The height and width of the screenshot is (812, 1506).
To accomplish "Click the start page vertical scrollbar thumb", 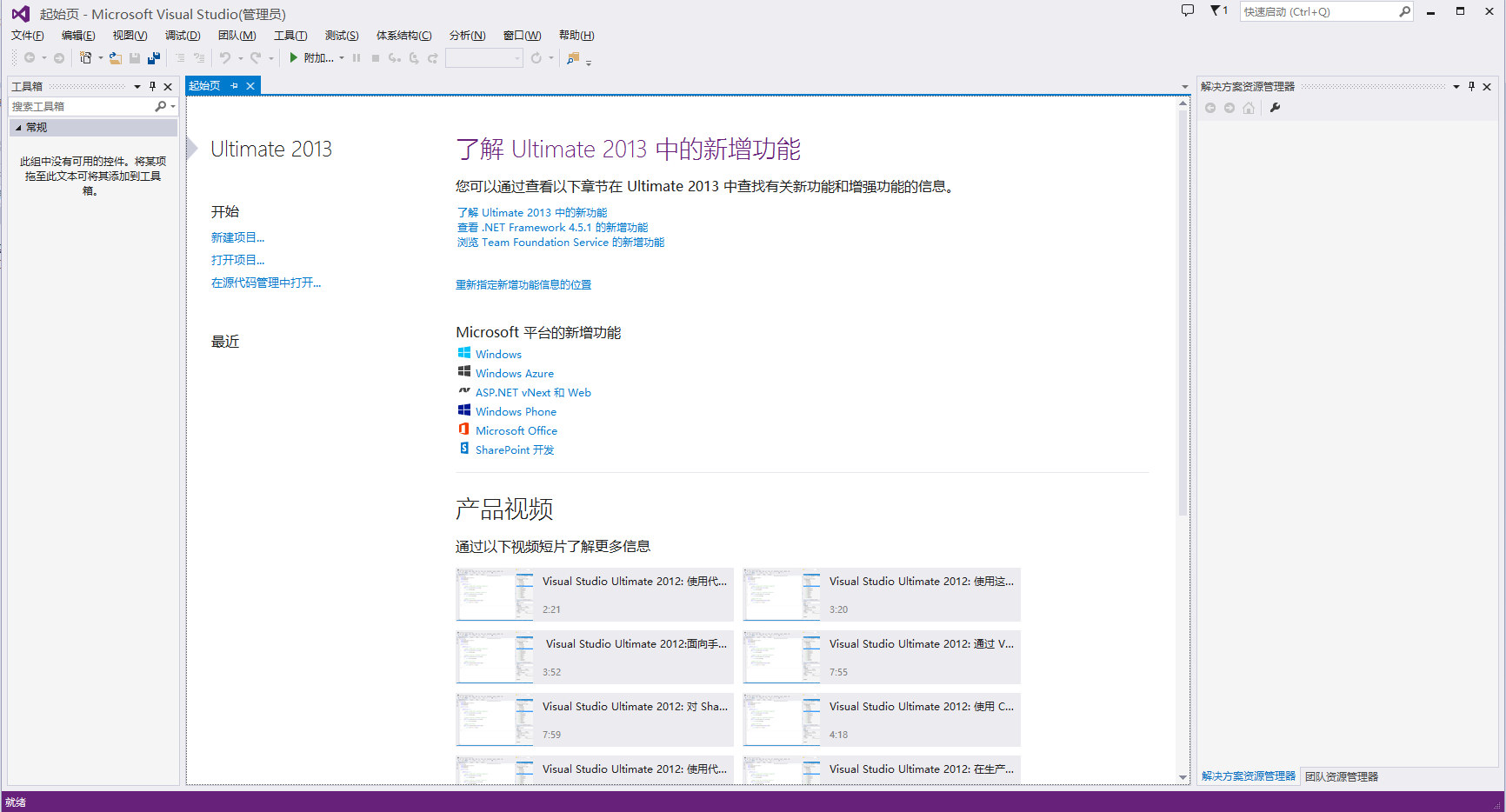I will pos(1183,313).
